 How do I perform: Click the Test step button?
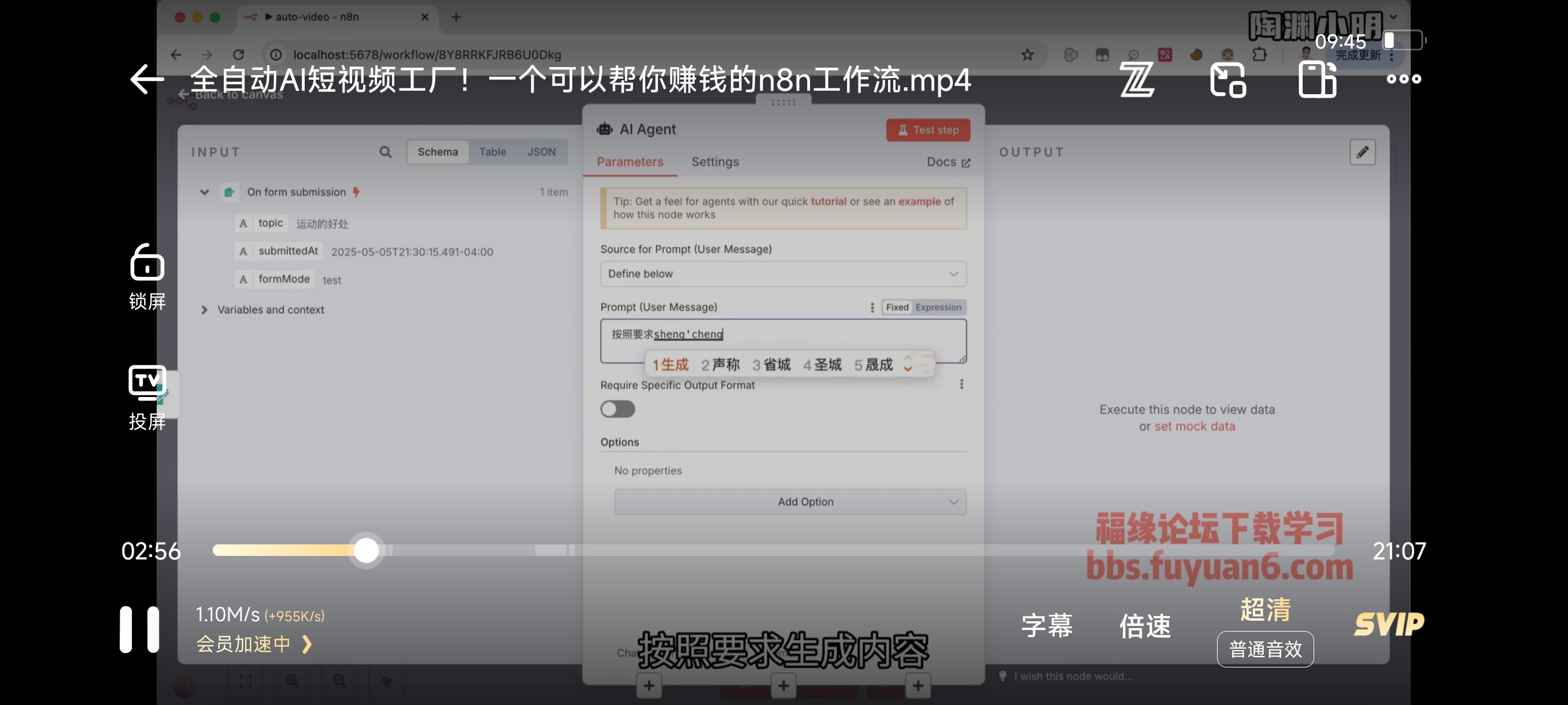927,130
